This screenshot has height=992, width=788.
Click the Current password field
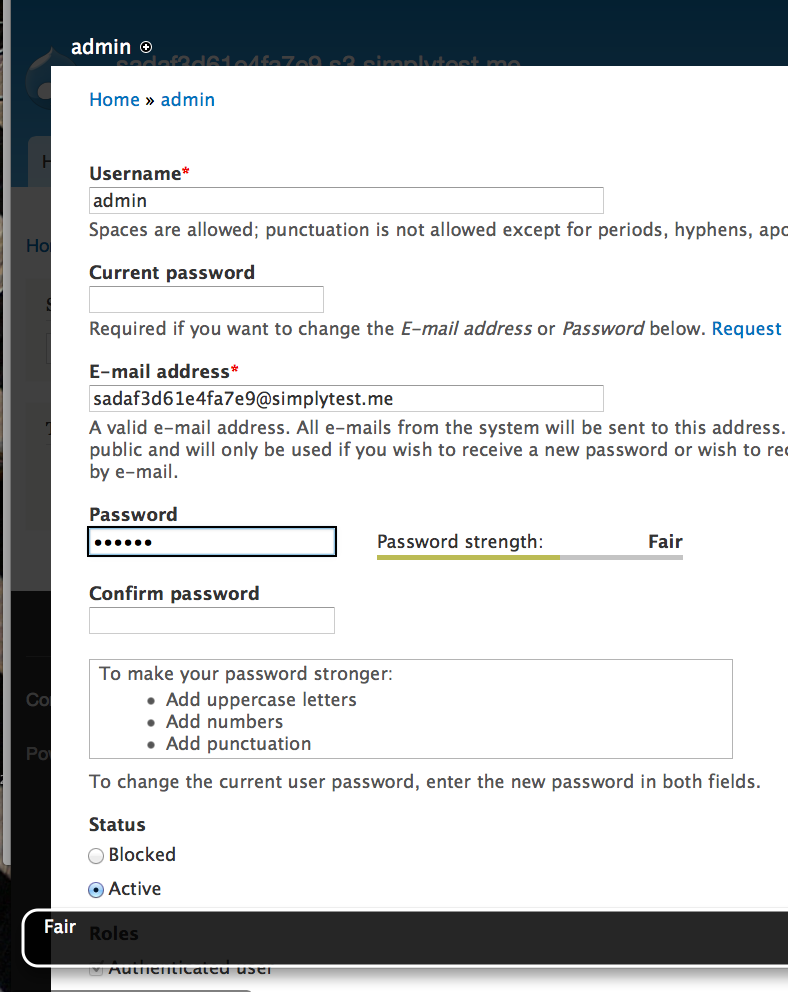(206, 299)
